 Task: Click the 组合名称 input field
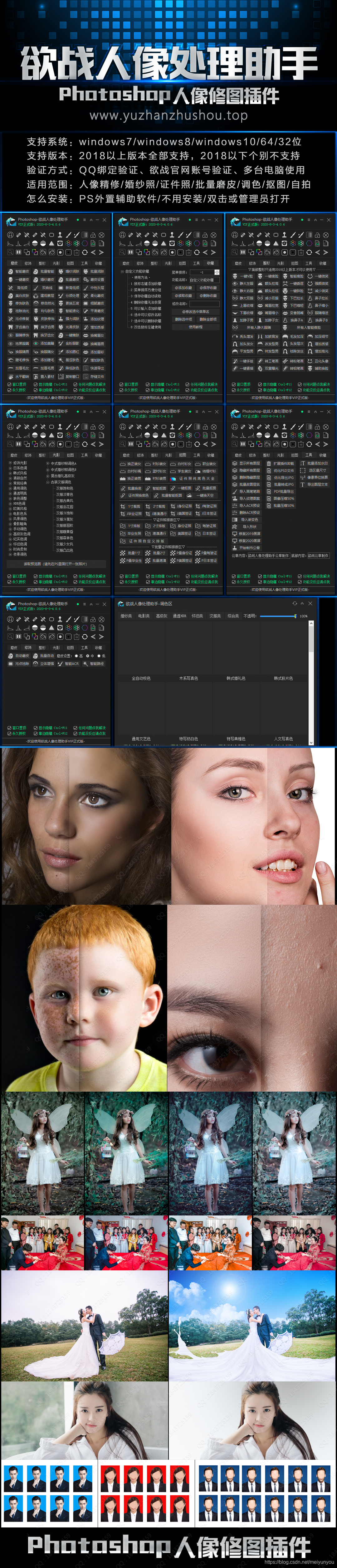pyautogui.click(x=204, y=304)
